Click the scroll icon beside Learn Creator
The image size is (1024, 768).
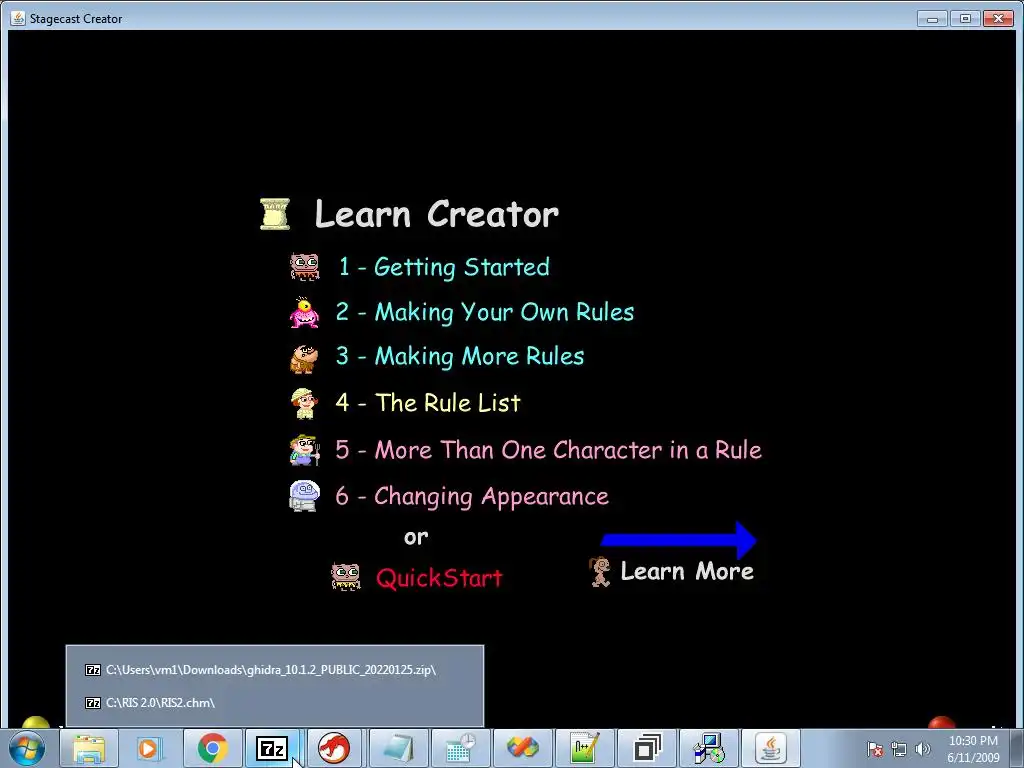pos(275,214)
